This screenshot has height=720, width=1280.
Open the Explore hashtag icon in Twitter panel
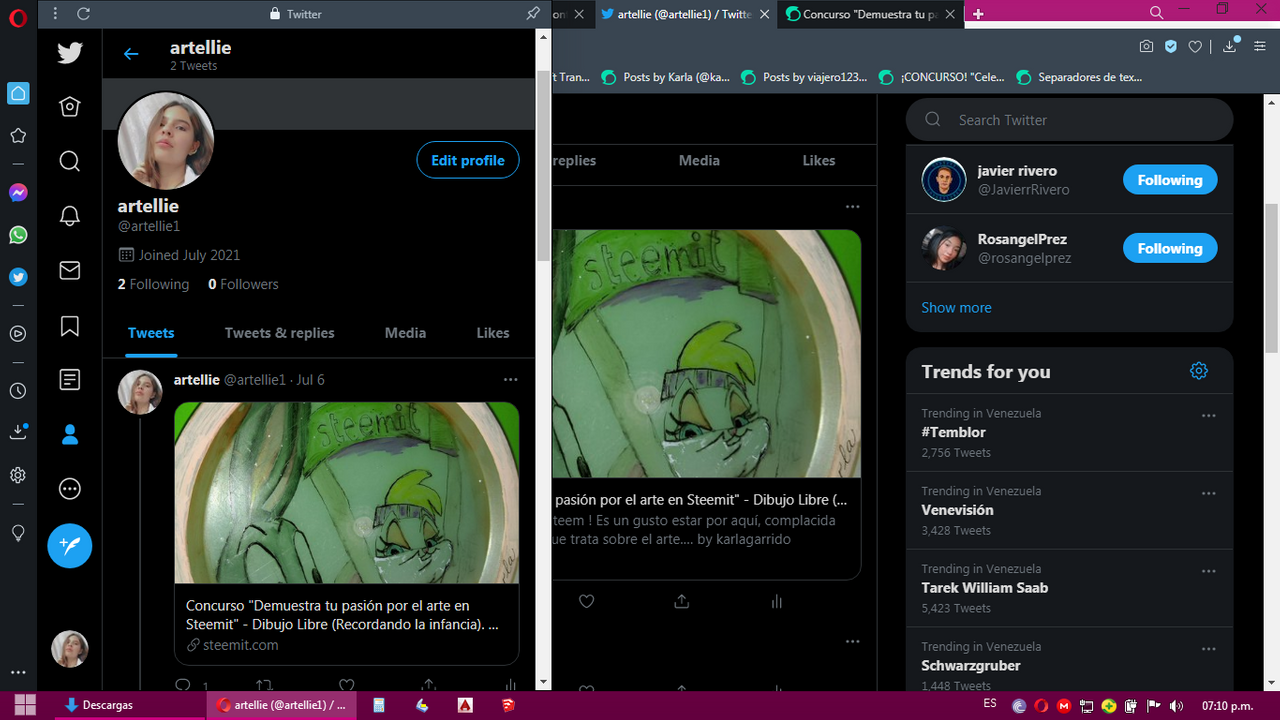[70, 161]
